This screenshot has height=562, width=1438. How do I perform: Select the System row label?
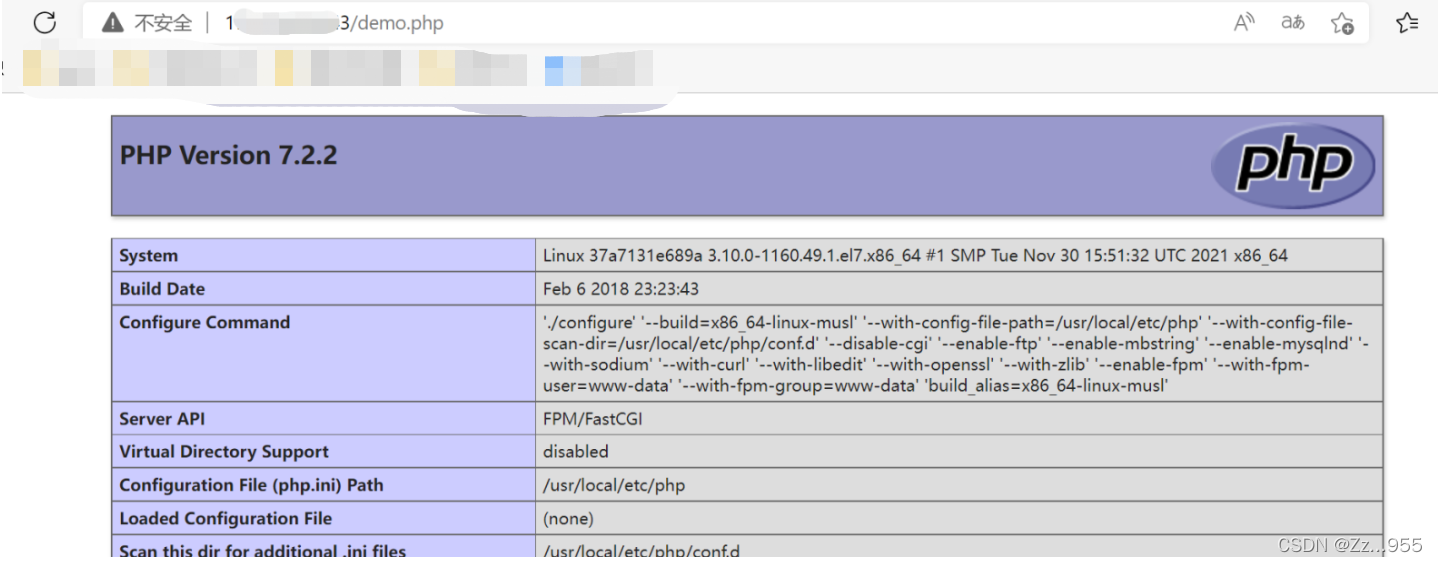(x=149, y=256)
